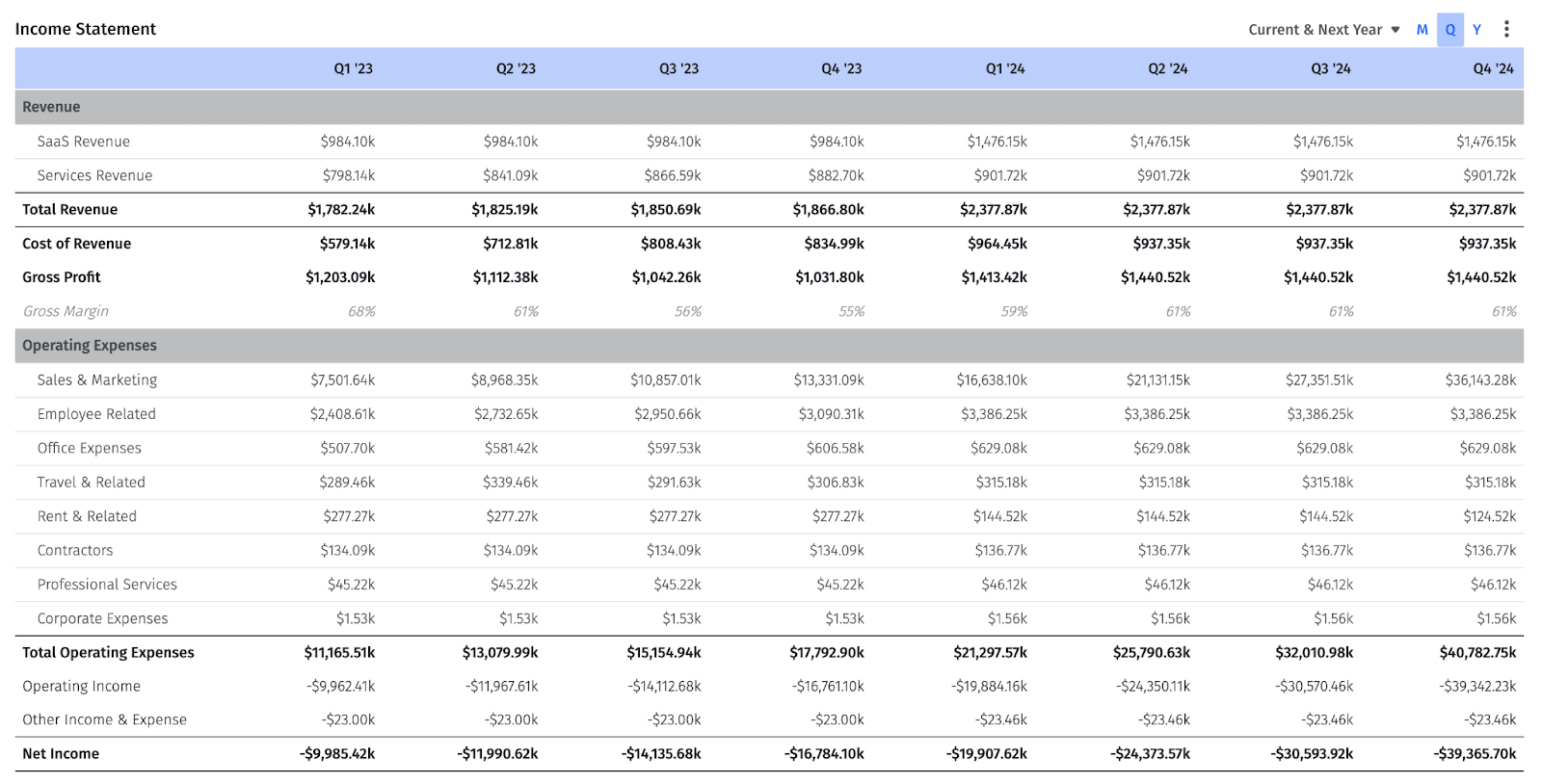Click the Contractors row label
Screen dimensions: 1542x784
[75, 551]
